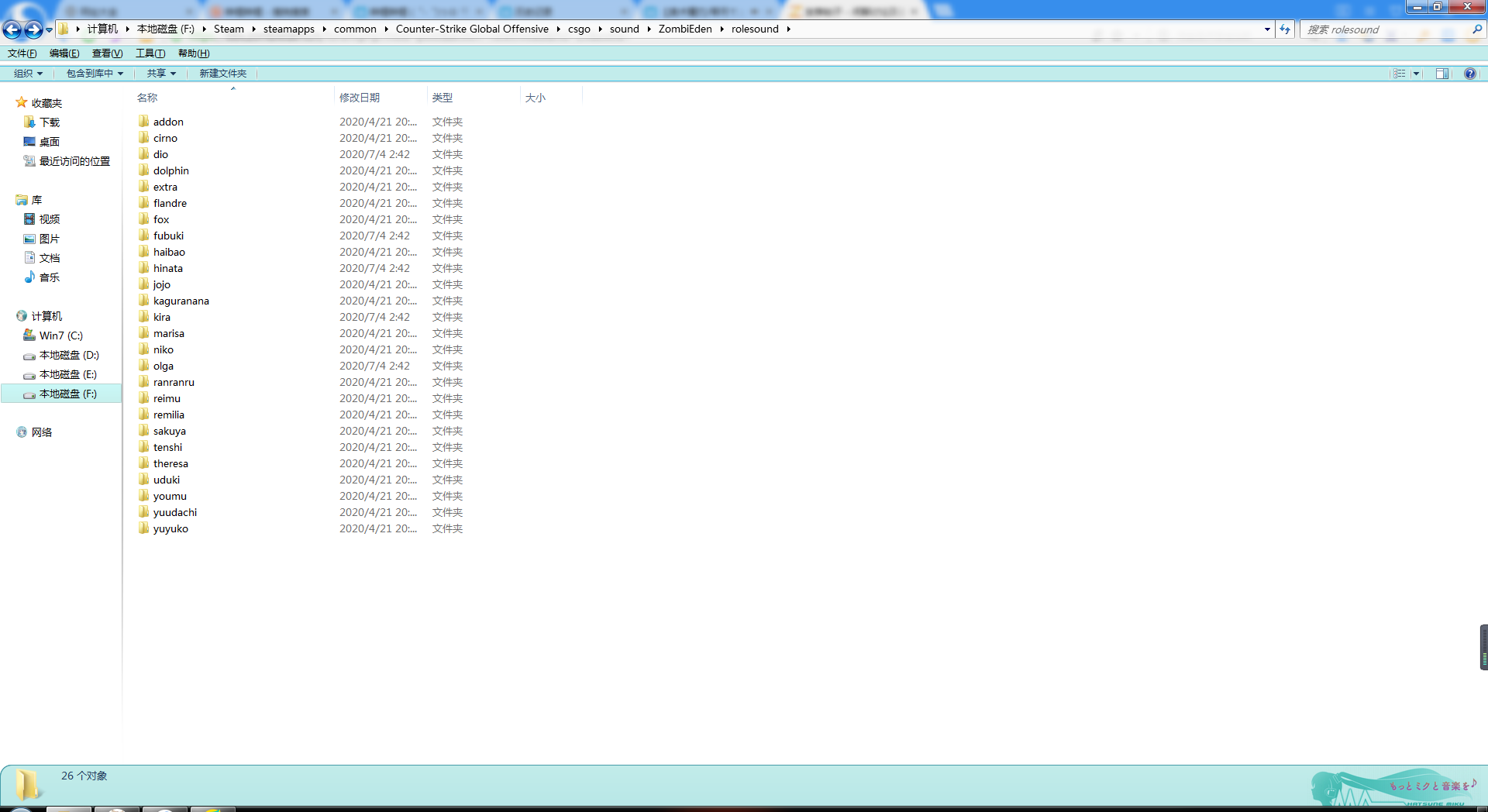Click the 新建文件夹 button
The image size is (1488, 812).
222,74
